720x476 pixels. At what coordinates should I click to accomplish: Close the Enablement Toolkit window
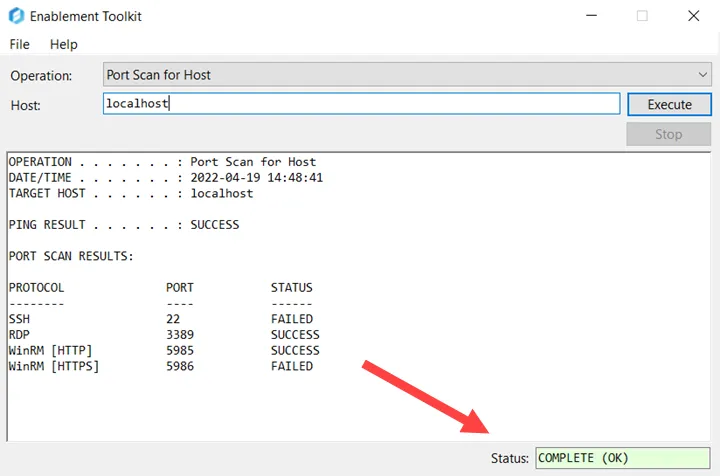coord(693,16)
